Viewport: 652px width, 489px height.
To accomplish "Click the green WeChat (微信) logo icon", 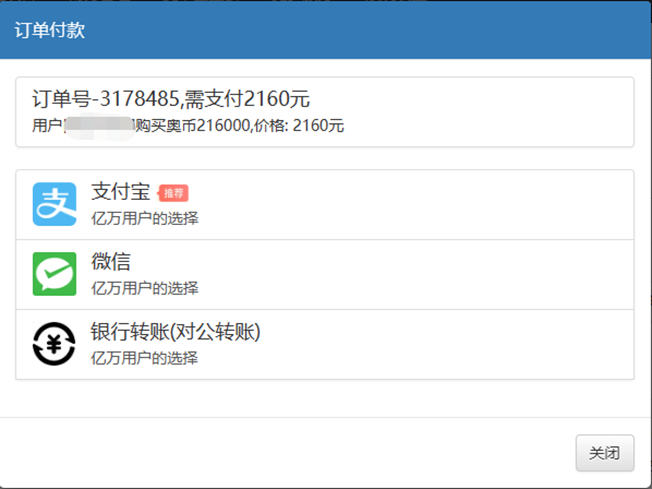I will 54,274.
